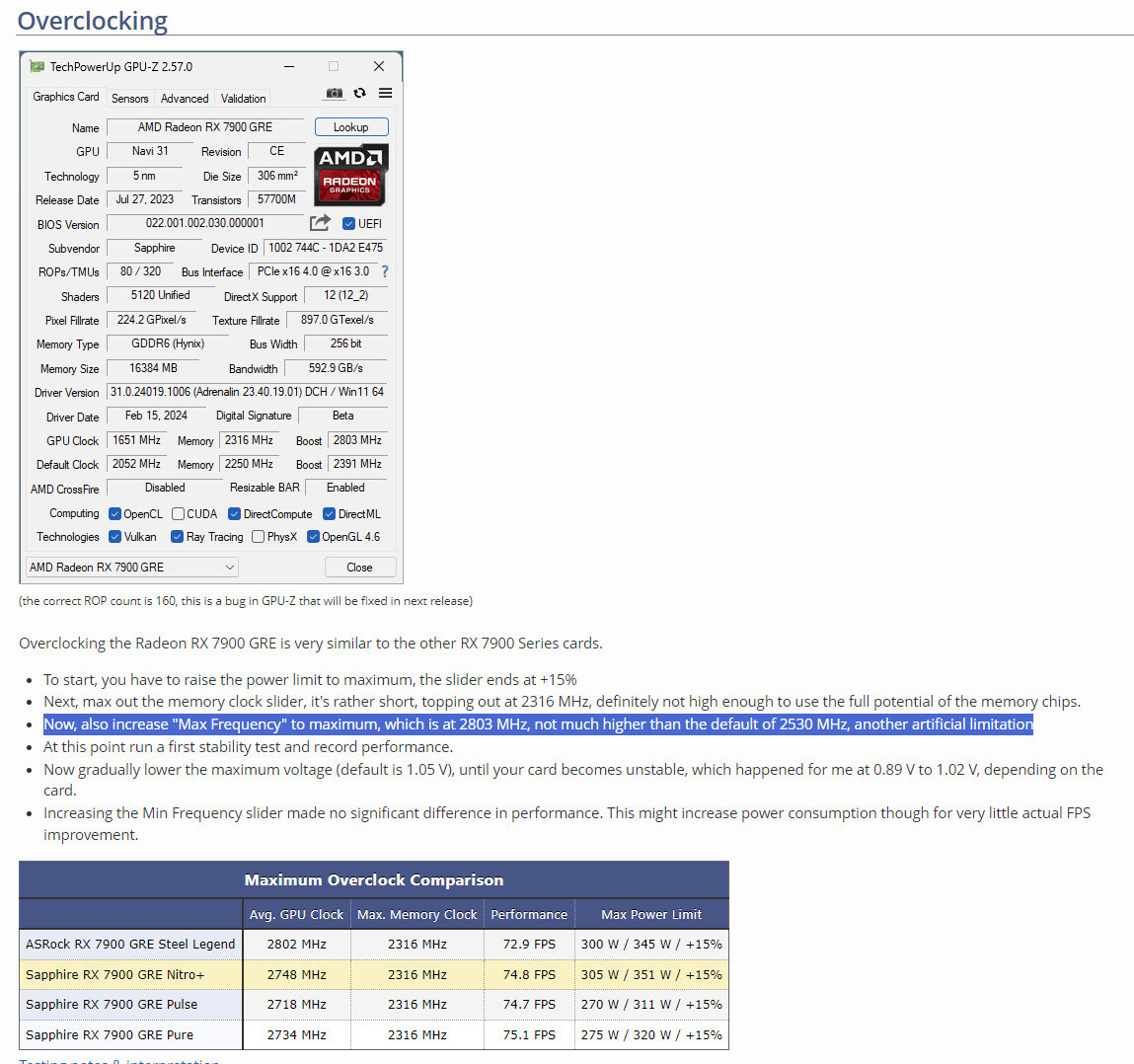Click the BIOS share/export arrow icon

coord(320,223)
